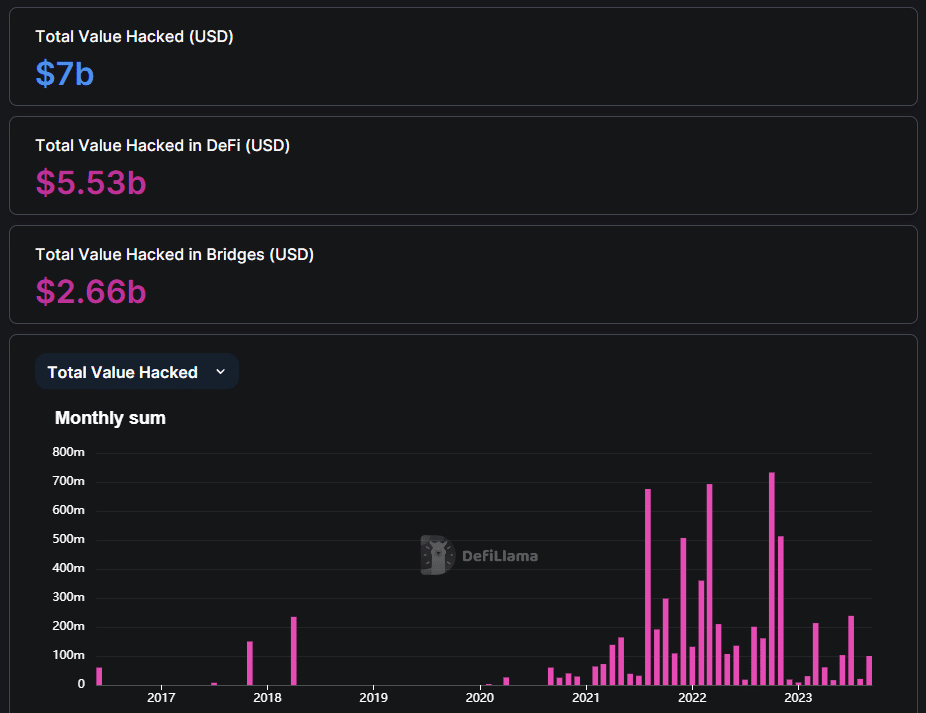Click the 2023 x-axis label
Image resolution: width=926 pixels, height=713 pixels.
pyautogui.click(x=798, y=698)
